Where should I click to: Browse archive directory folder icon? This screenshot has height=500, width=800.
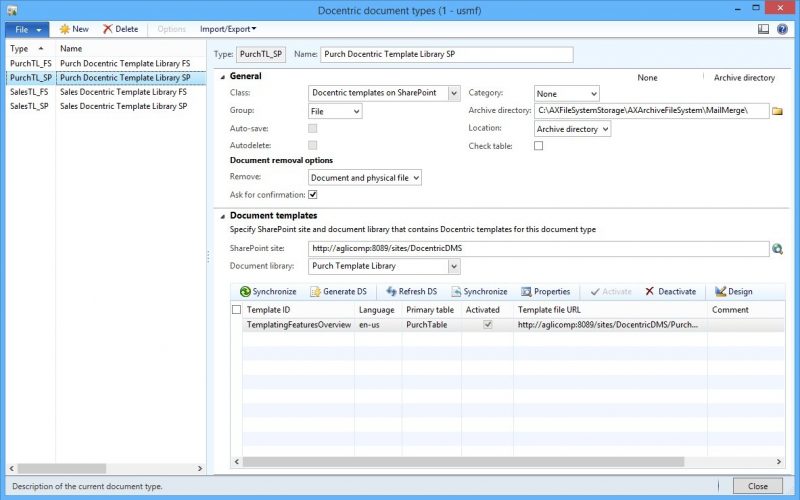click(x=777, y=111)
